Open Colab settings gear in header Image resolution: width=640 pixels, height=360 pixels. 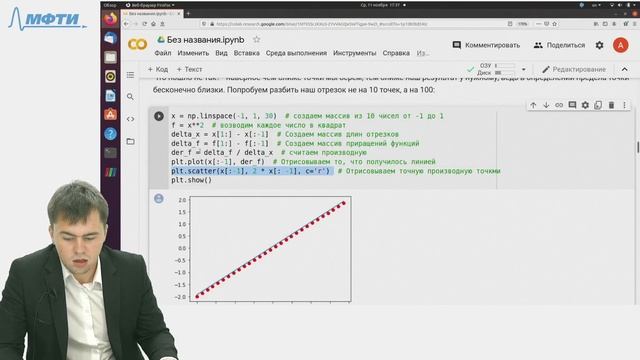599,45
